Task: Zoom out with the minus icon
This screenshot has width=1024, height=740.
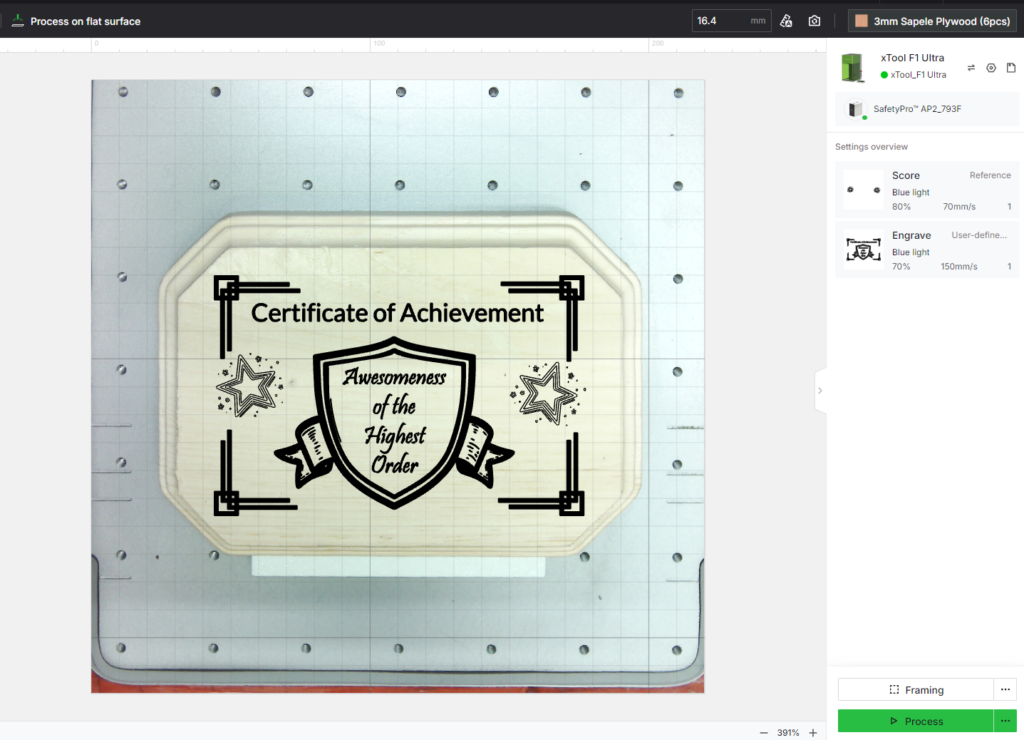Action: [763, 733]
